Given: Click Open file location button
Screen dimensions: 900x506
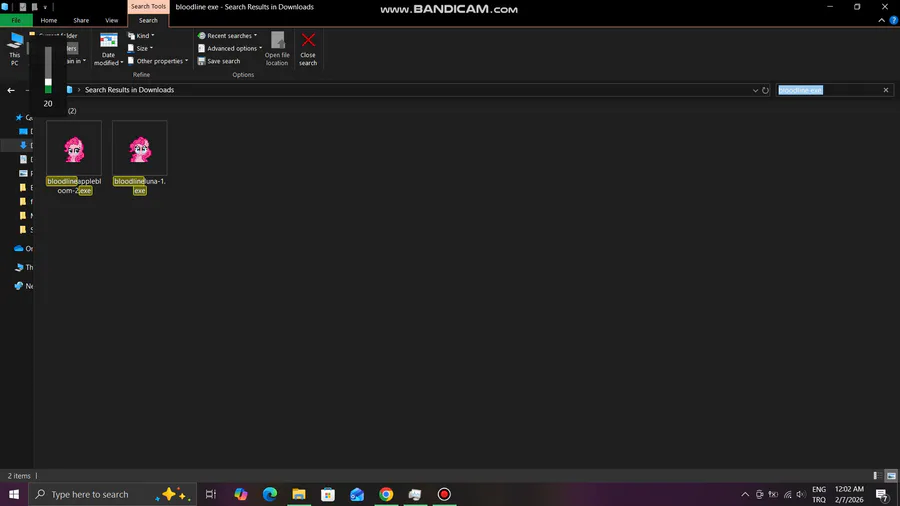Looking at the screenshot, I should (x=277, y=49).
